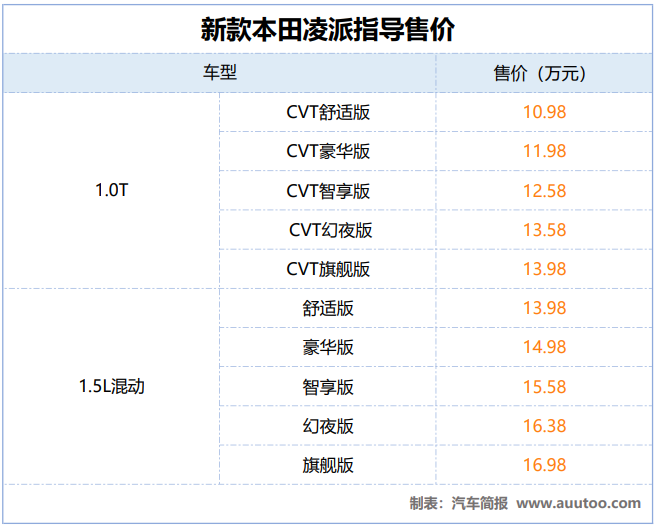Click the price 11.98

[544, 151]
